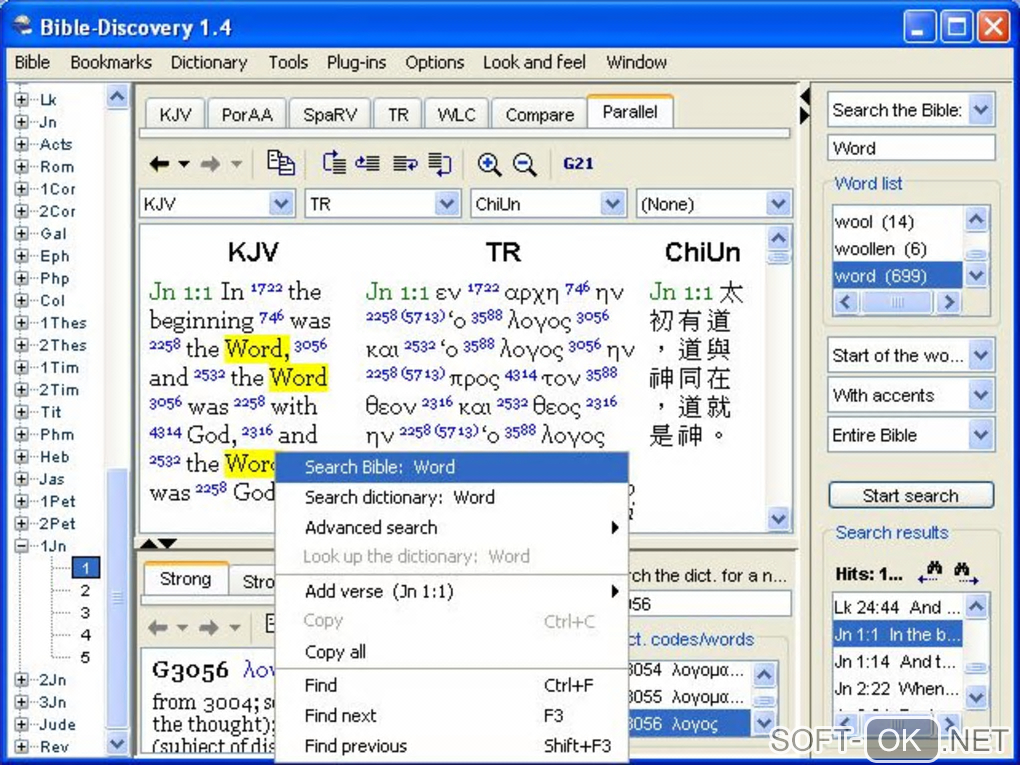Choose Copy all in context menu
1020x765 pixels.
coord(452,652)
